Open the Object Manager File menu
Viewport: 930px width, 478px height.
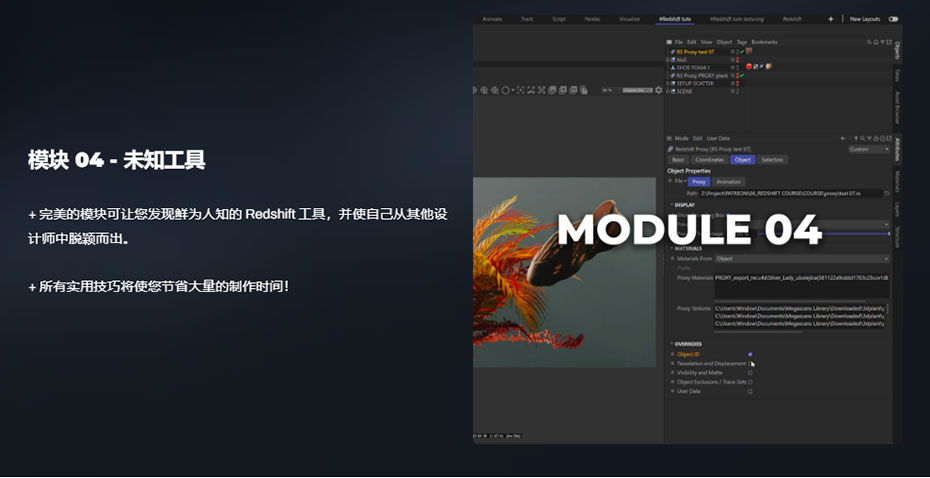coord(679,42)
